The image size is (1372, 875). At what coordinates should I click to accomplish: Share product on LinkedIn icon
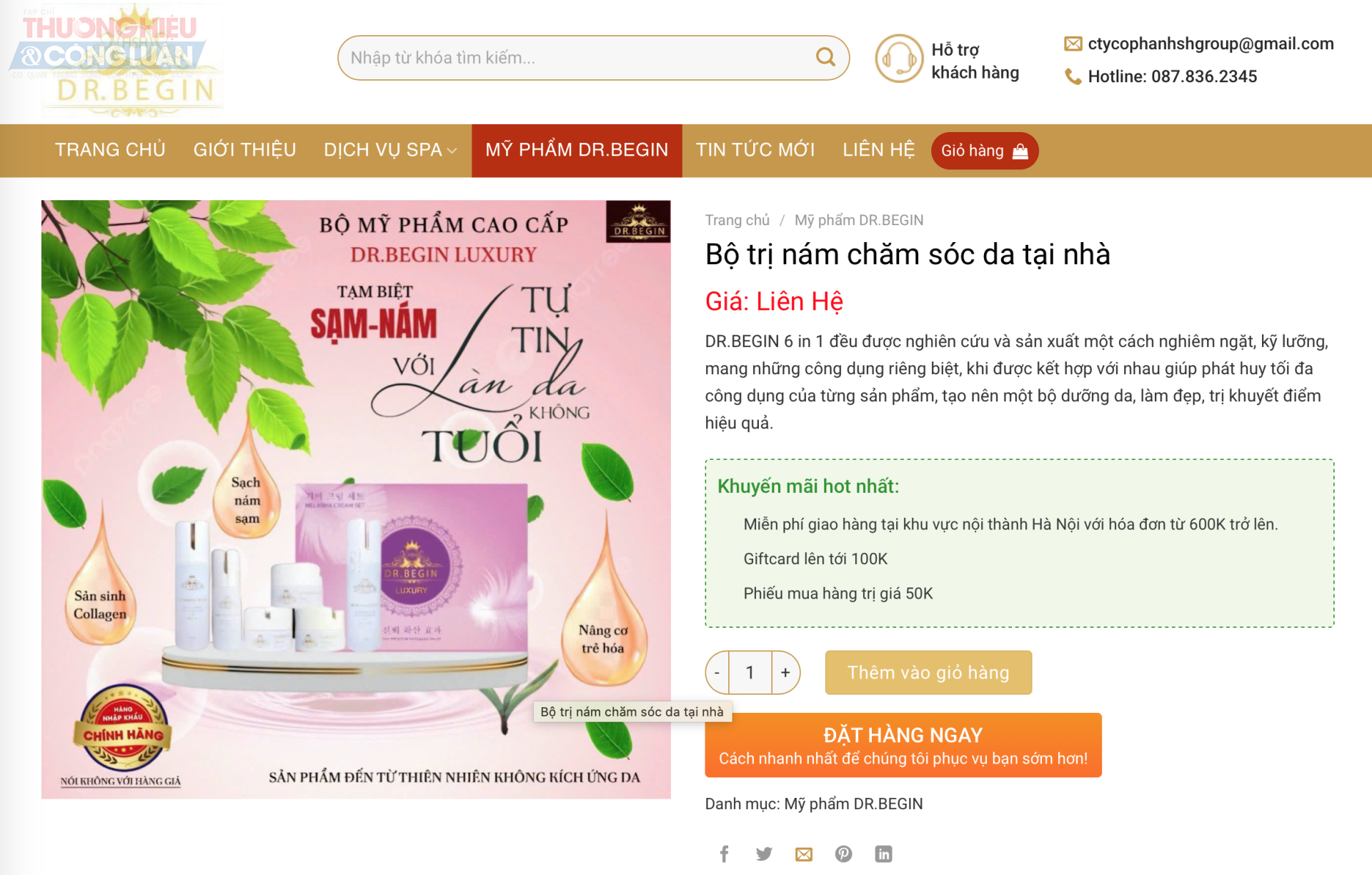[x=884, y=854]
